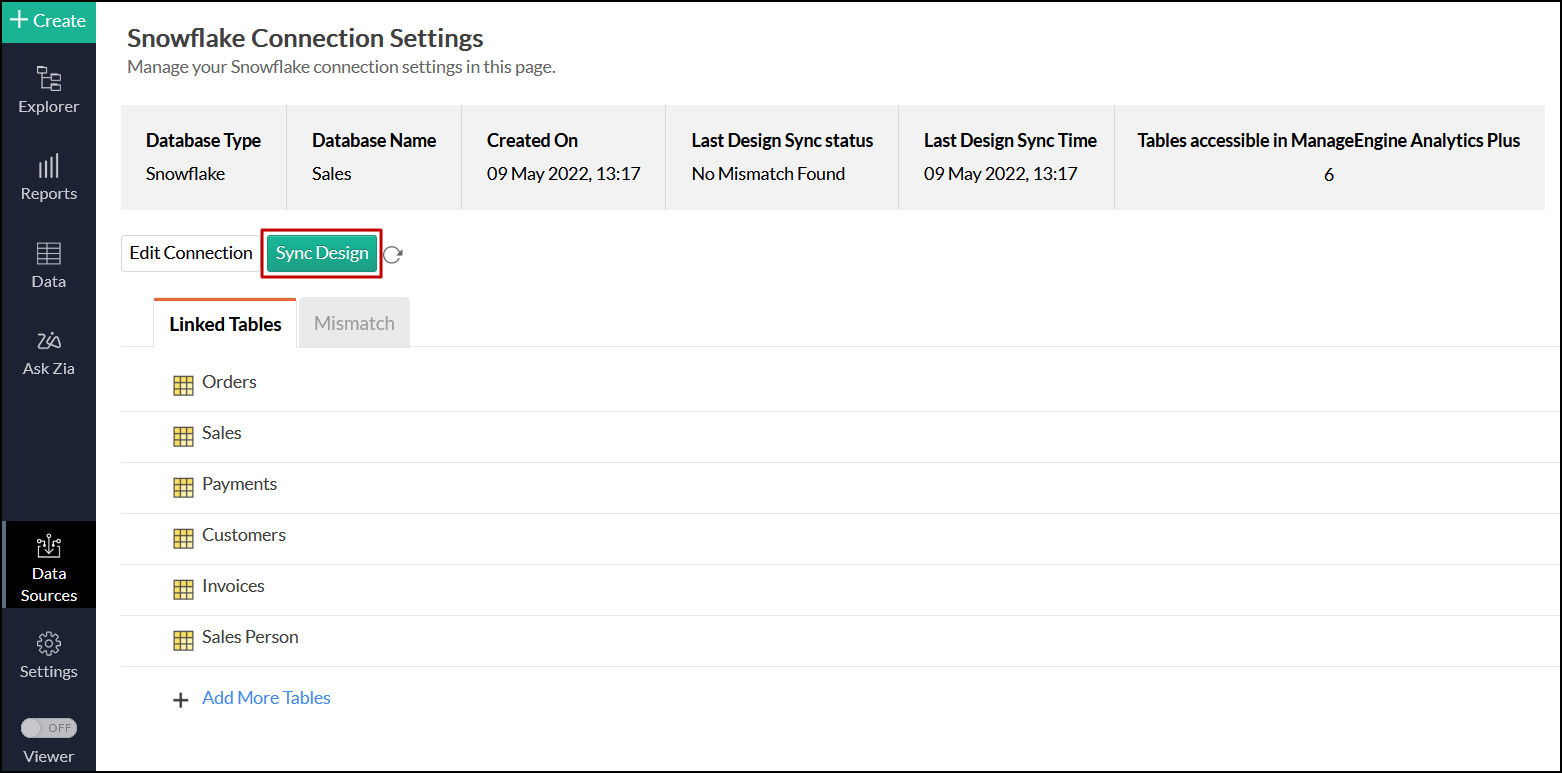
Task: Toggle the Viewer mode switch on
Action: [x=48, y=728]
